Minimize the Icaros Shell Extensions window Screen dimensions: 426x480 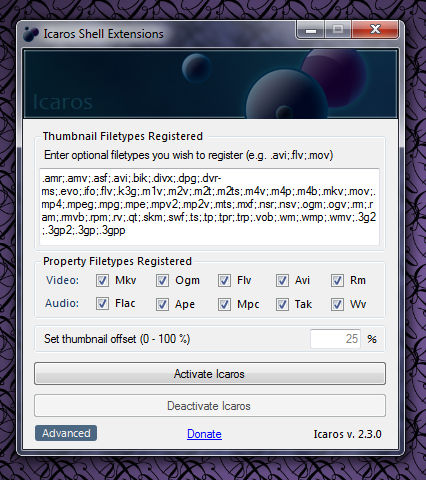311,31
